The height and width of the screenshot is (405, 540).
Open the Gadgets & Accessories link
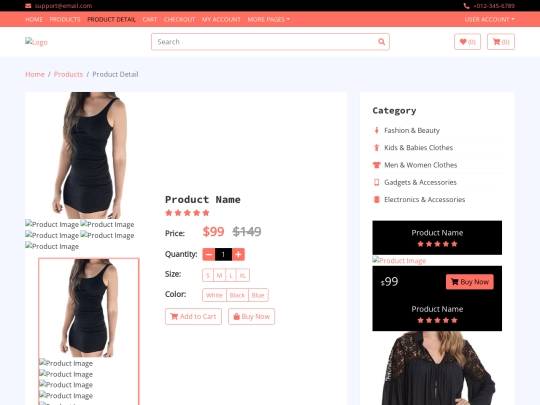click(420, 182)
